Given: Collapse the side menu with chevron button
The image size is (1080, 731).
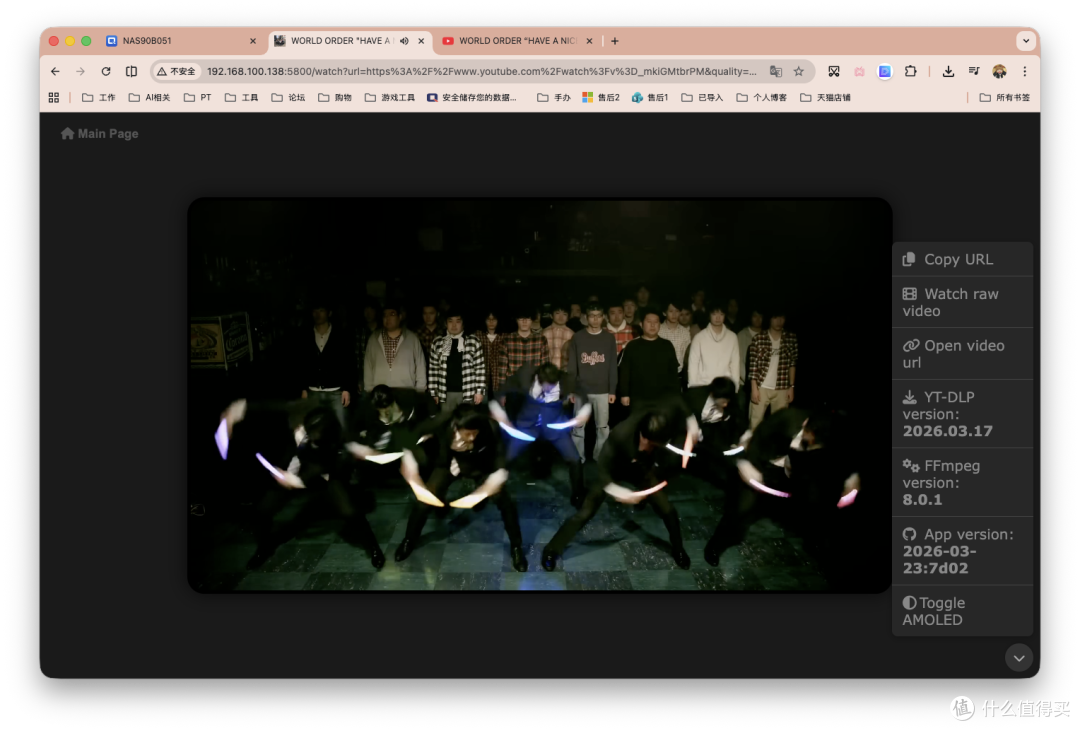Looking at the screenshot, I should [x=1019, y=658].
